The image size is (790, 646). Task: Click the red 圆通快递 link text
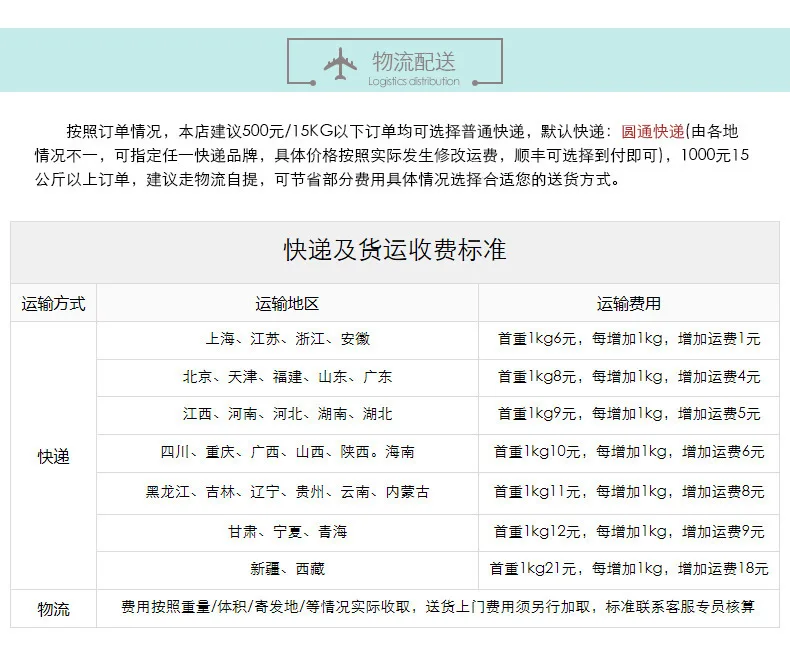tap(652, 132)
